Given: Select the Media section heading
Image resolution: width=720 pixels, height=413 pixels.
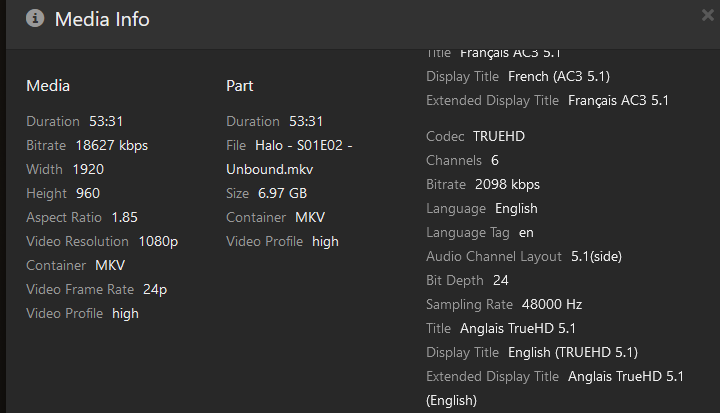Looking at the screenshot, I should pyautogui.click(x=48, y=86).
